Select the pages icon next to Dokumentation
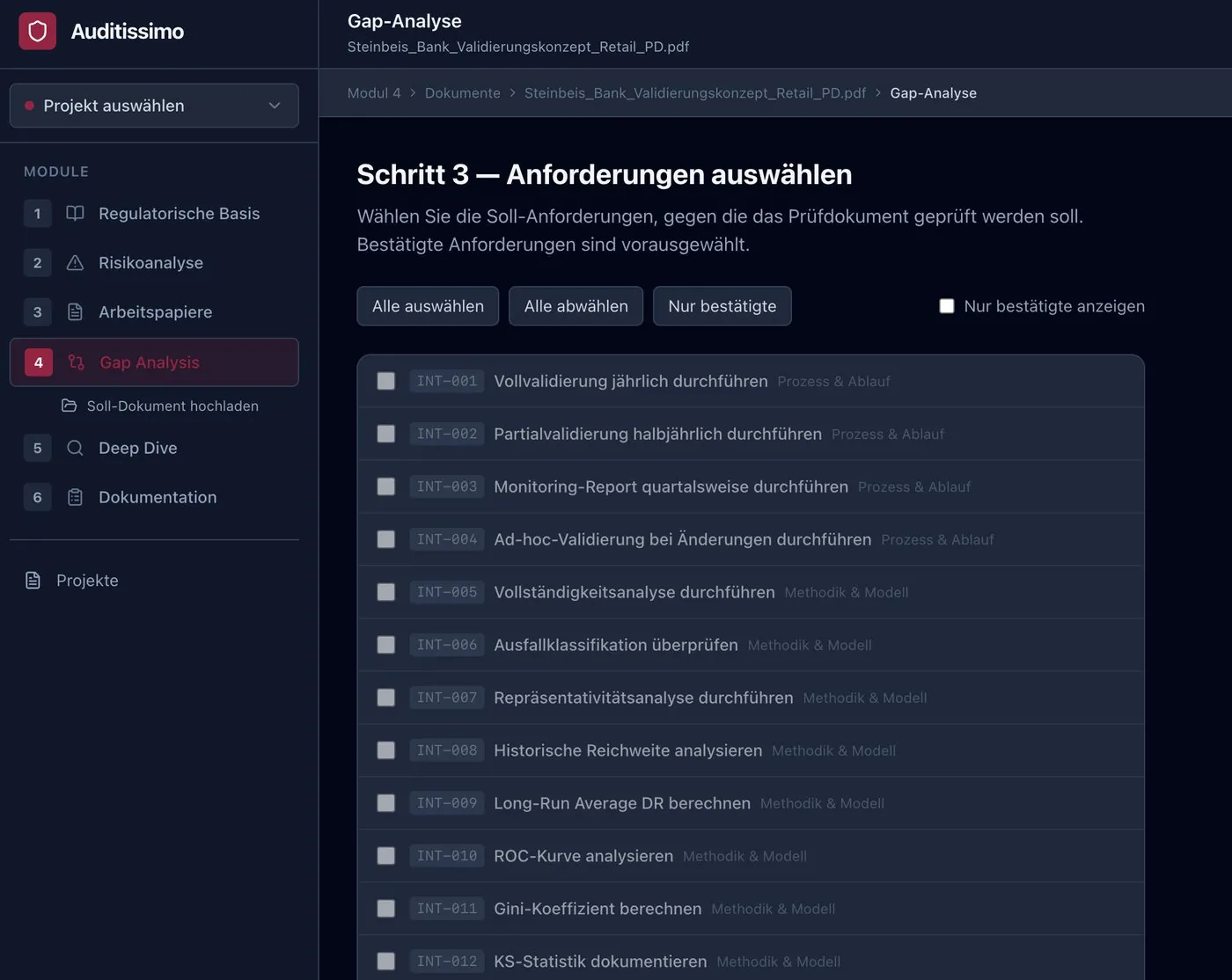Screen dimensions: 1232x980 (75, 497)
